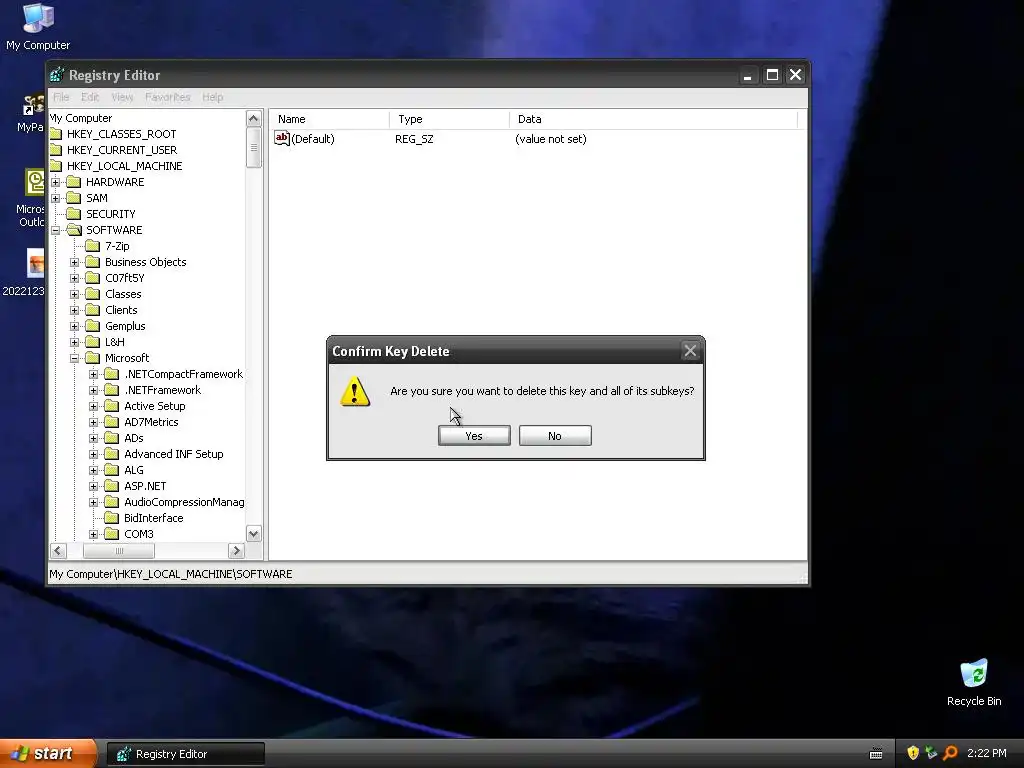Click the ADs folder icon
Screen dimensions: 1024x768
(x=112, y=438)
